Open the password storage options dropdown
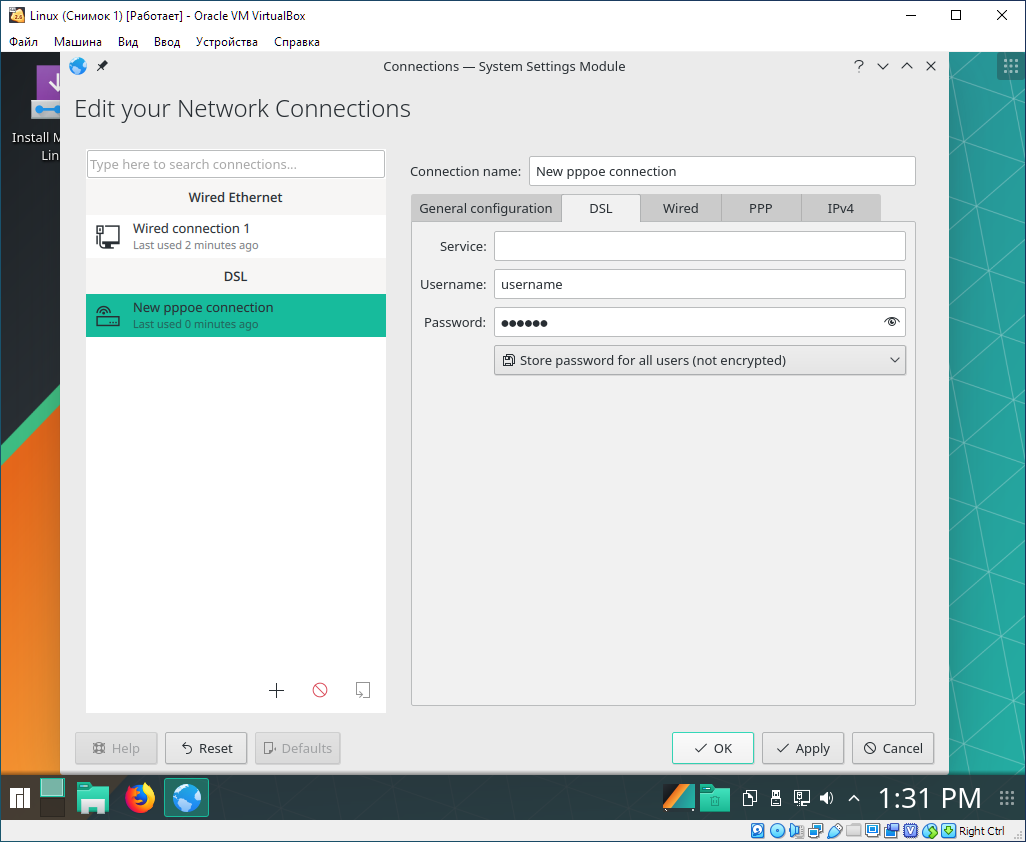 (x=699, y=360)
